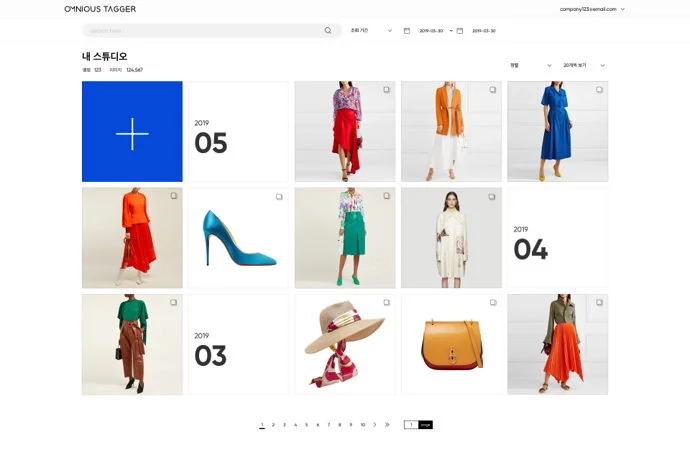Click the Omnious Tagger logo
690x455 pixels.
pos(100,9)
